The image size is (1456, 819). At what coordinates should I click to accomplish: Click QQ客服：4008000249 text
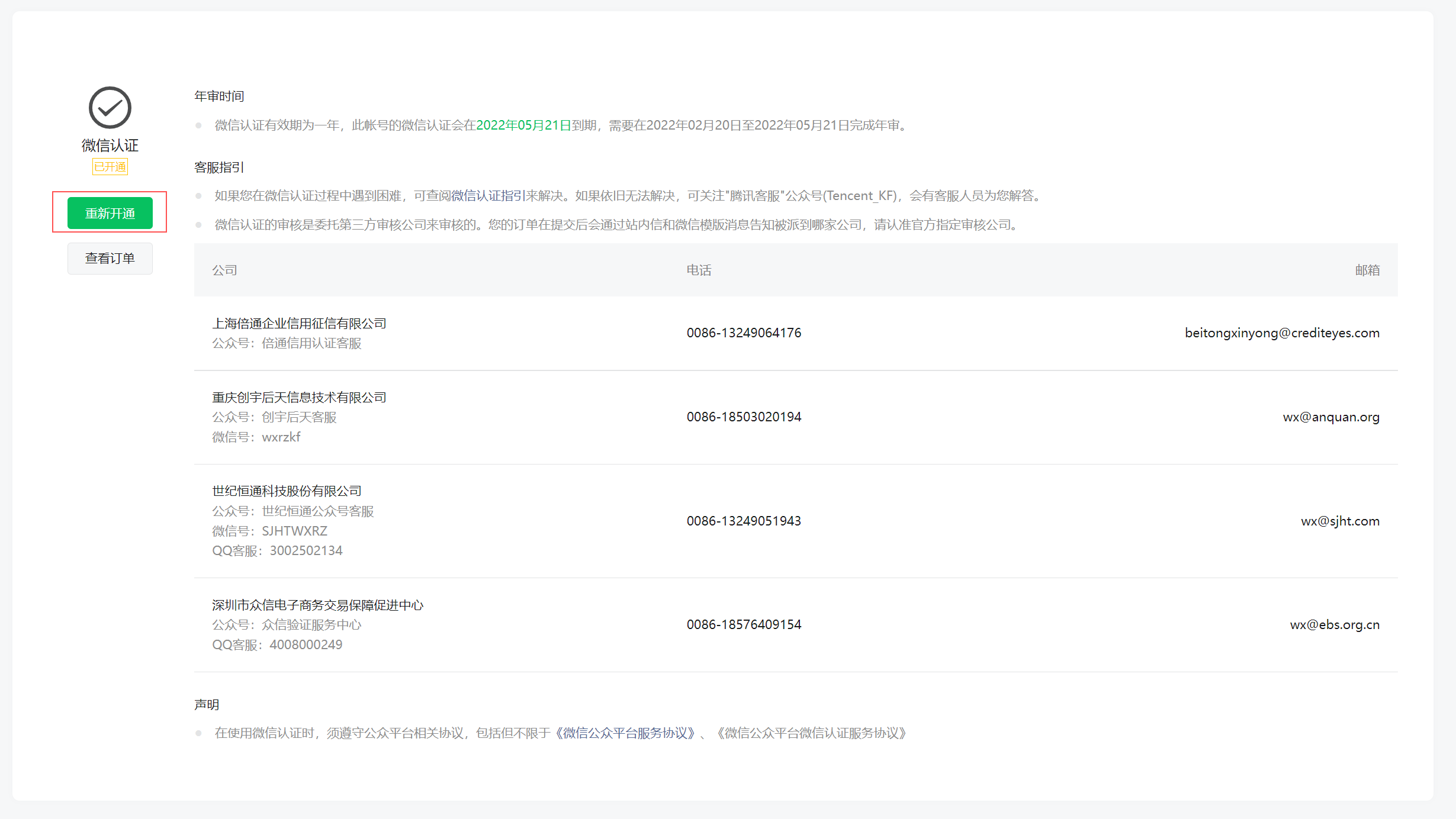[x=277, y=645]
